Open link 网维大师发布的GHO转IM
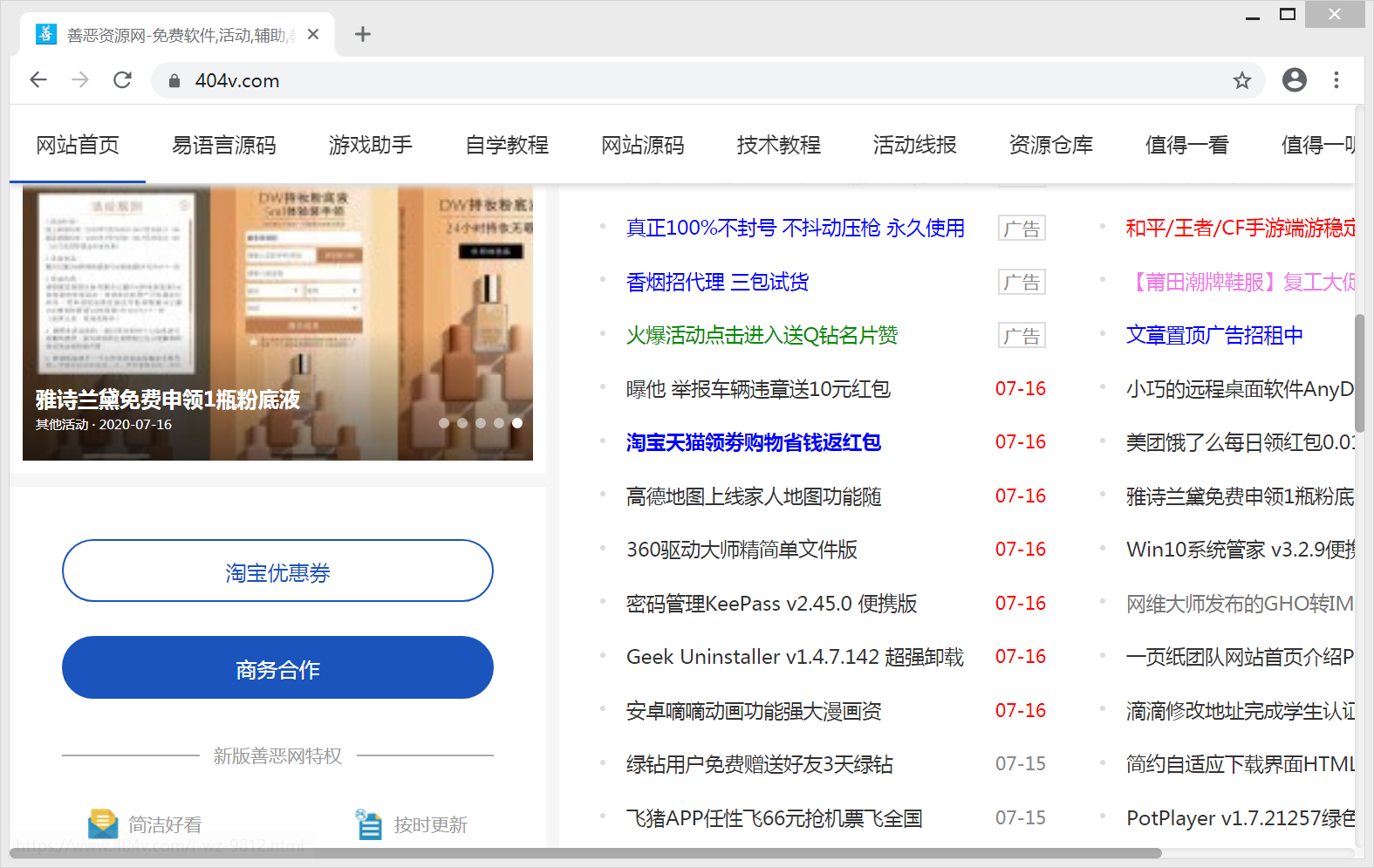 pyautogui.click(x=1241, y=604)
